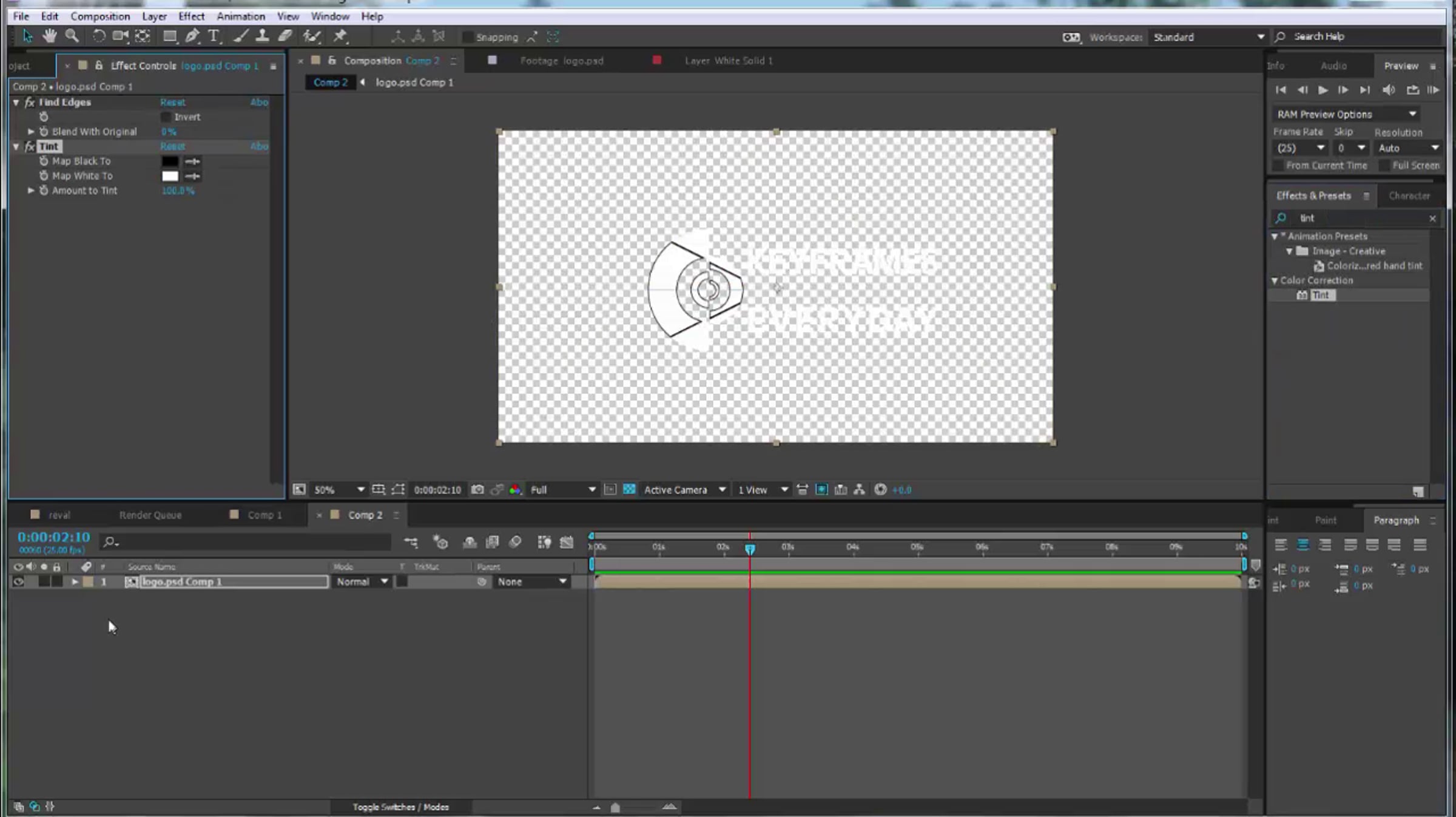Enable the Snapping checkbox
The height and width of the screenshot is (817, 1456).
(x=468, y=37)
